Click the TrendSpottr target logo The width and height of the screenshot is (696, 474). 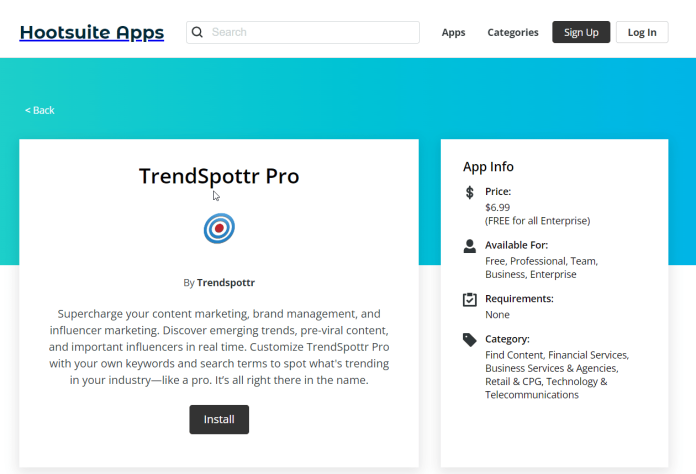coord(219,228)
